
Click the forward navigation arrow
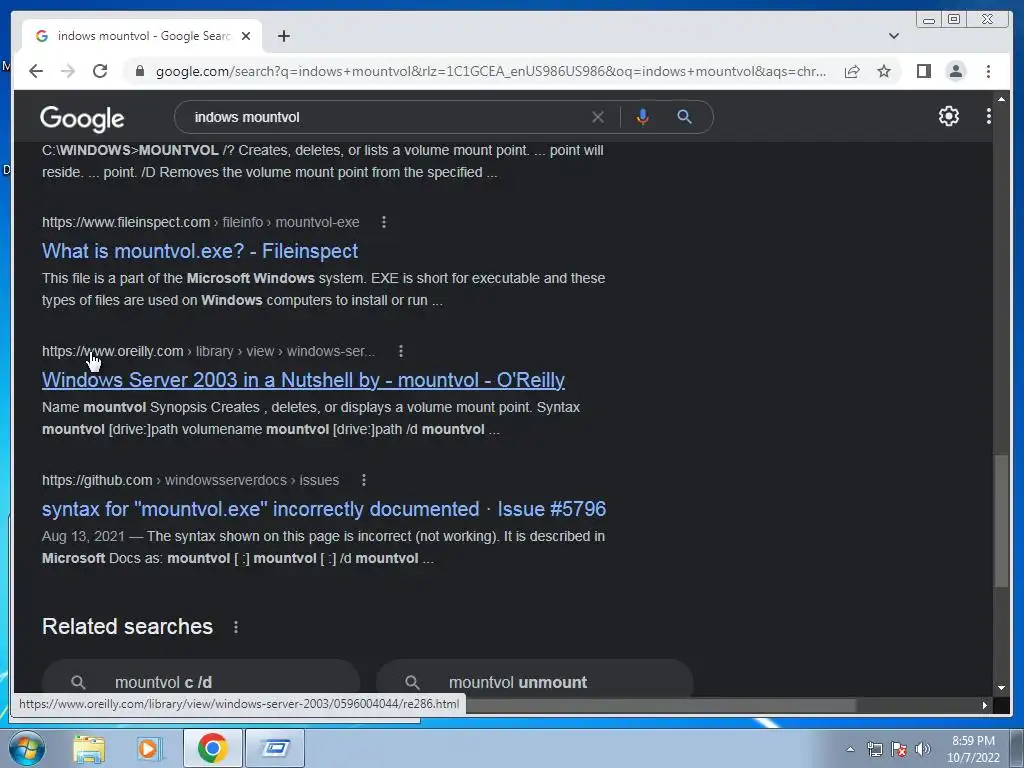(68, 71)
